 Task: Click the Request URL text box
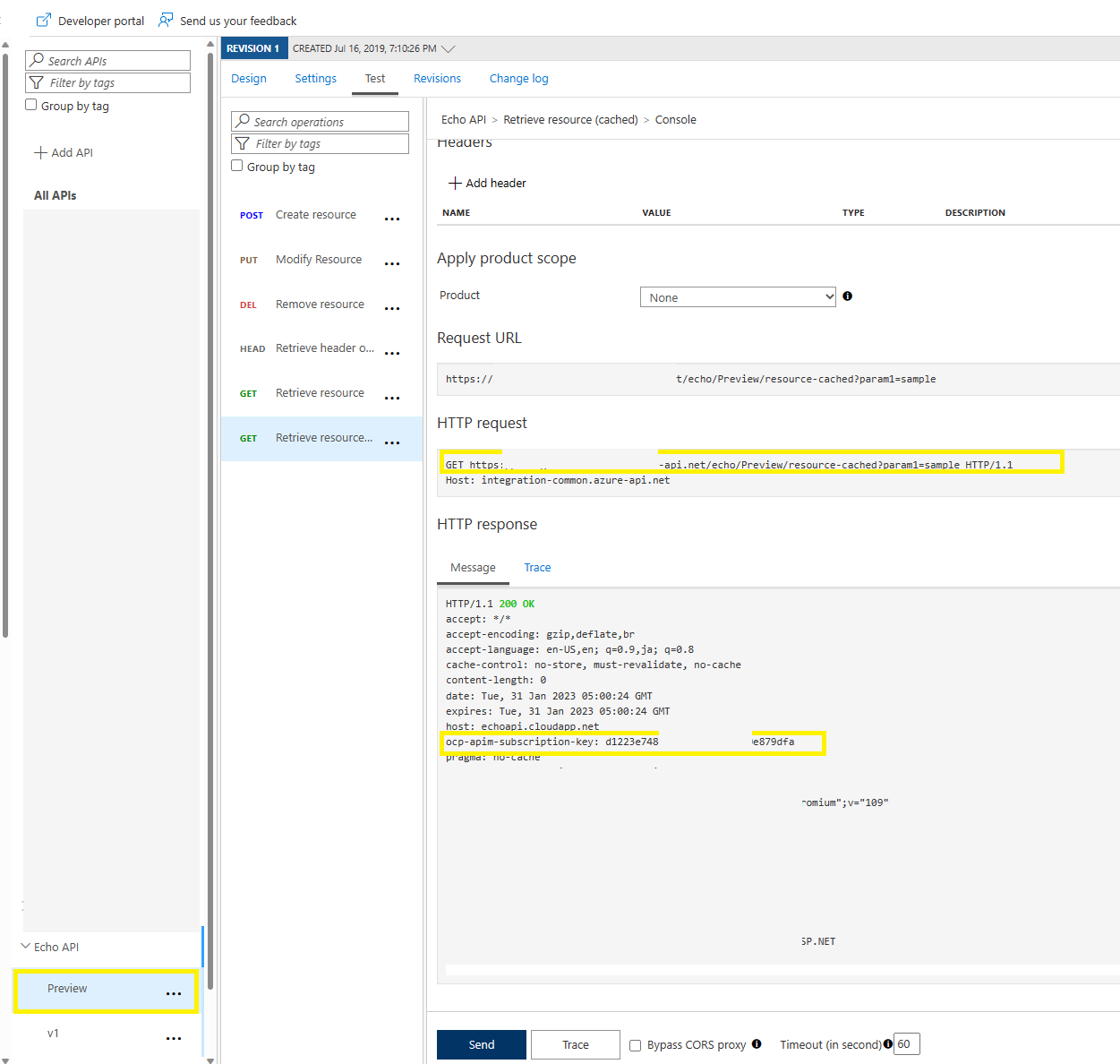pos(778,379)
